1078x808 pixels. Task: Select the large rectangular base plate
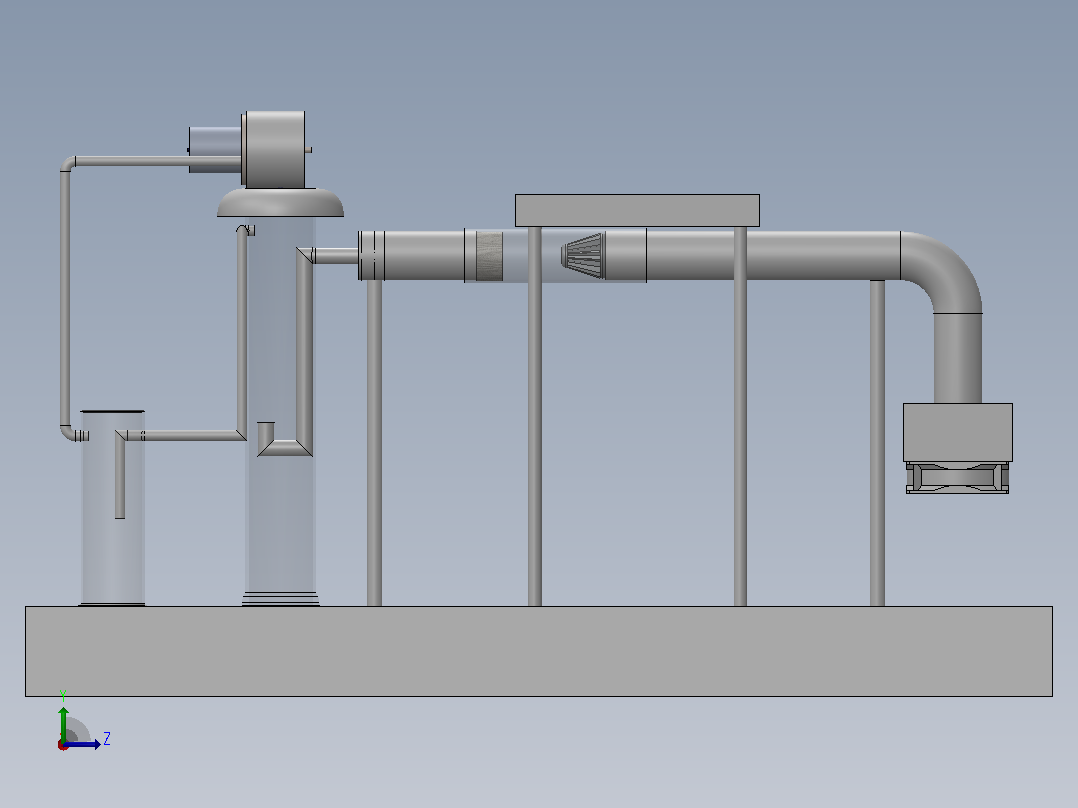(539, 651)
